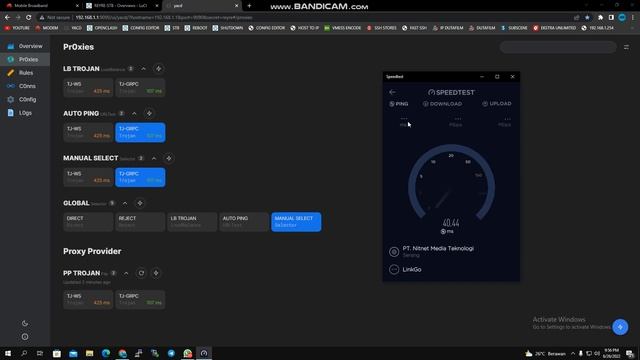Choose REJECT in GLOBAL group
This screenshot has width=640, height=360.
click(x=140, y=222)
